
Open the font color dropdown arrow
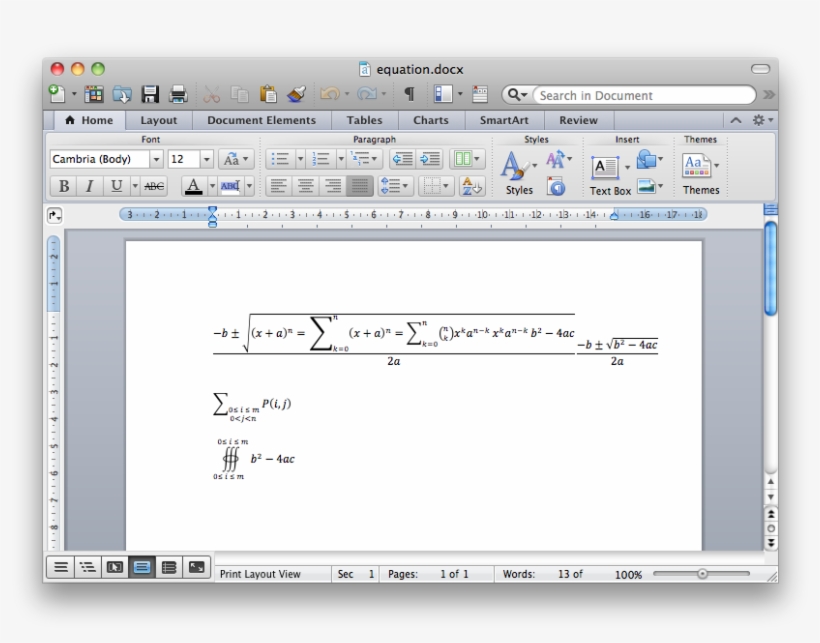(x=211, y=186)
